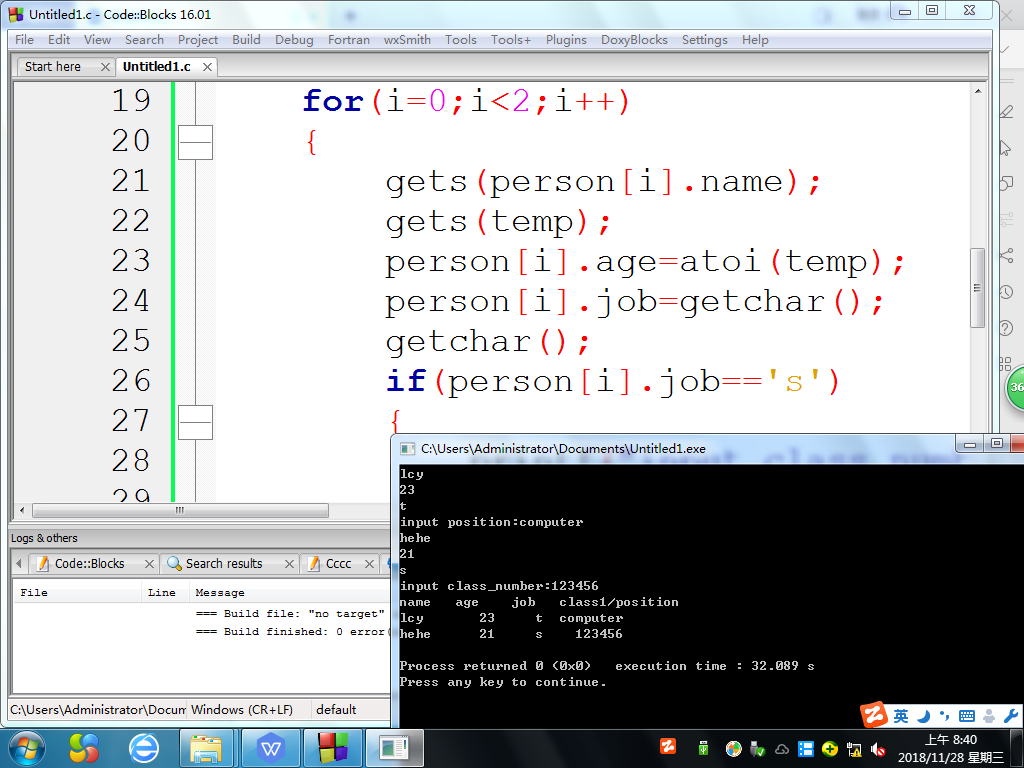Screen dimensions: 1024x768
Task: Click the muted volume tray icon
Action: click(878, 748)
